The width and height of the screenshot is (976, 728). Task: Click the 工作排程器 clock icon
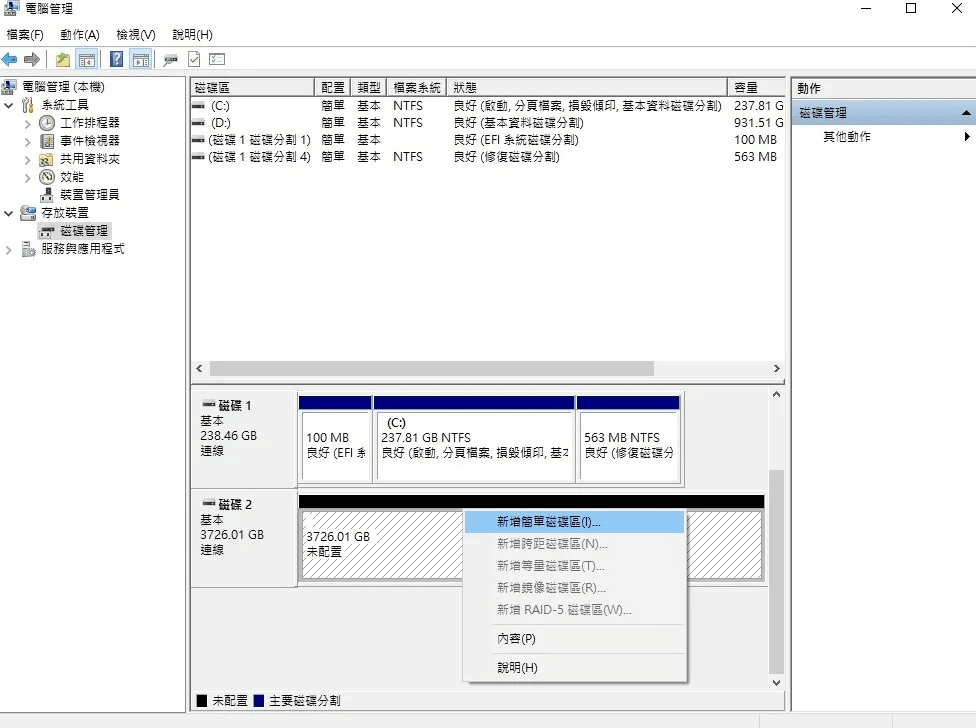pyautogui.click(x=47, y=123)
